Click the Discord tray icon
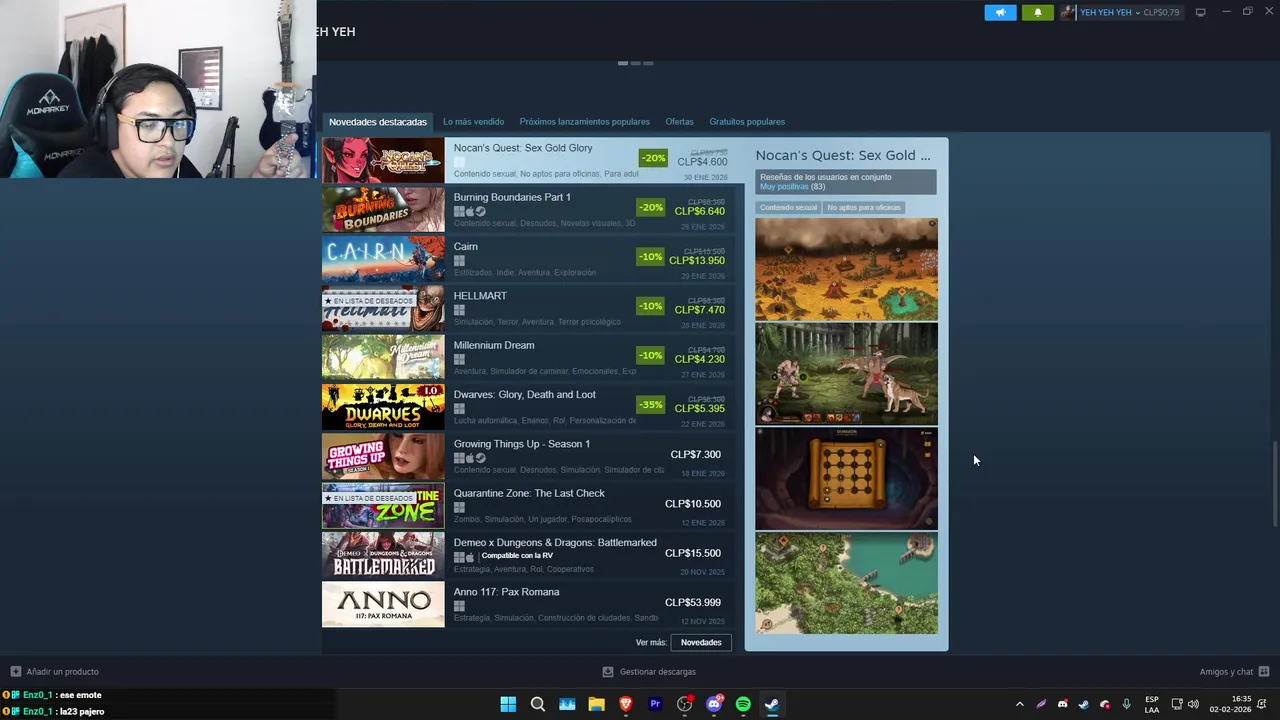The height and width of the screenshot is (720, 1280). 1062,704
